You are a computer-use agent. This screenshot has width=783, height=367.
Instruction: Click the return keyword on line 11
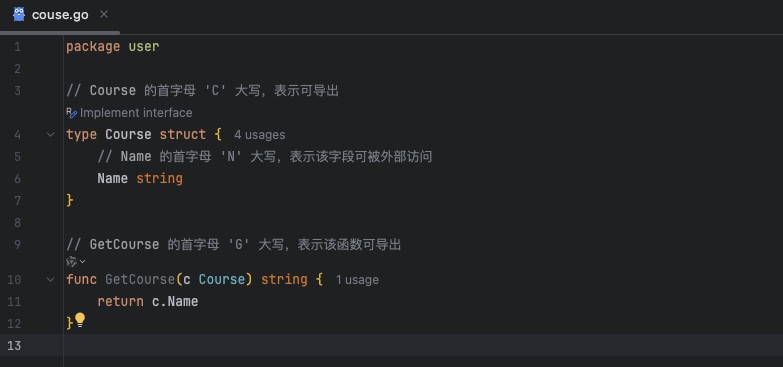pos(120,302)
